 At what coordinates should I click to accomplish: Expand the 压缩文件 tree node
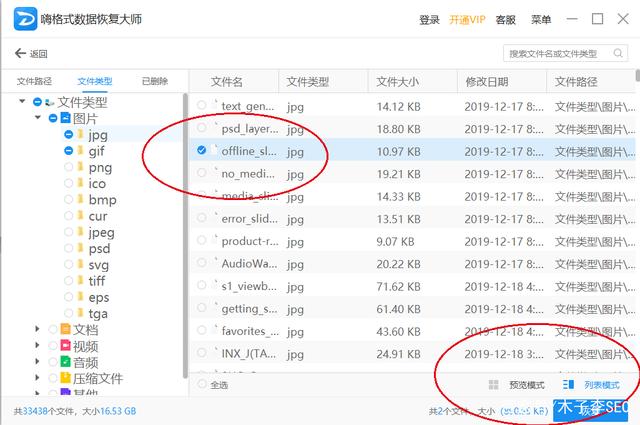tap(37, 378)
